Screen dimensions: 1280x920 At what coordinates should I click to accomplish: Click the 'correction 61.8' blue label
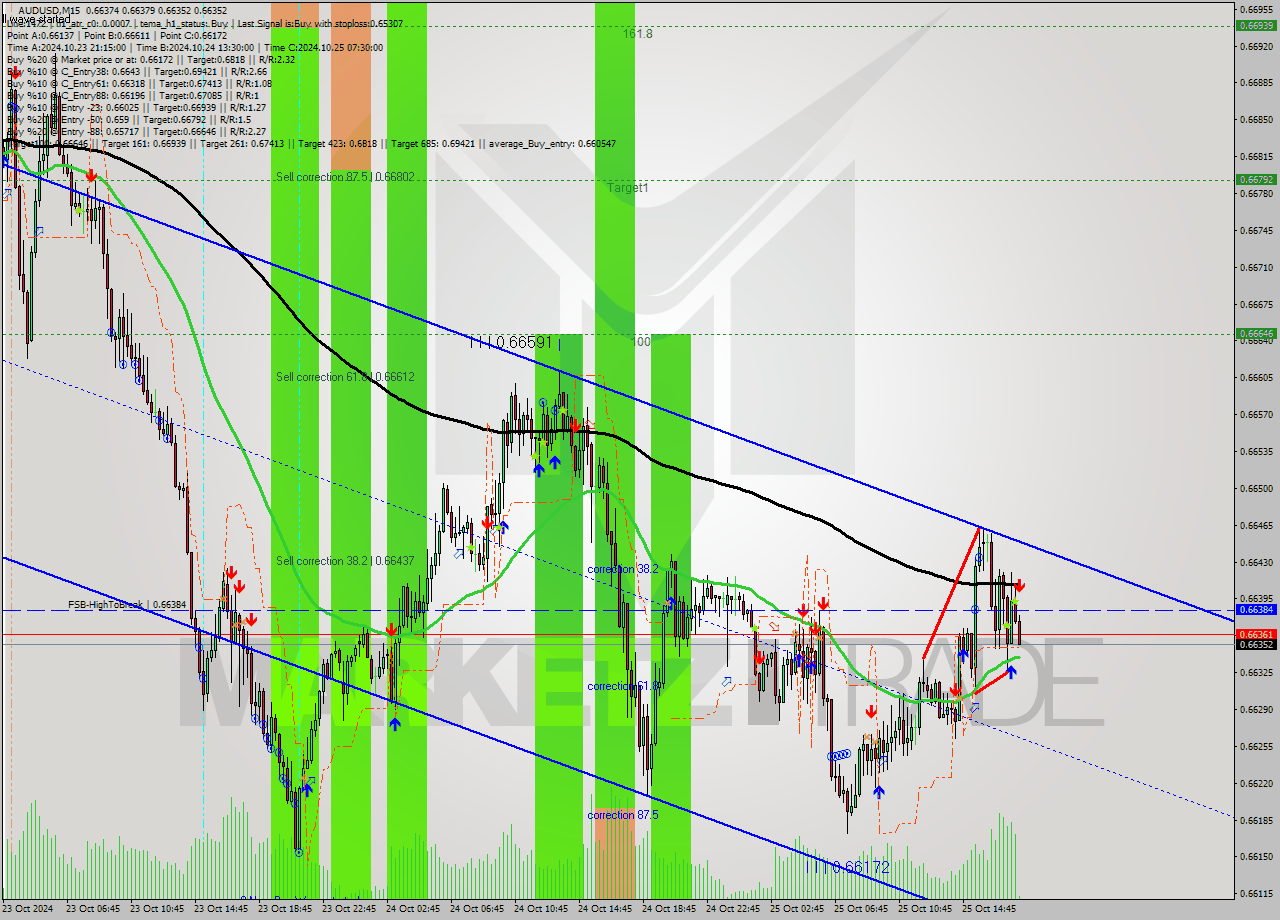(622, 686)
